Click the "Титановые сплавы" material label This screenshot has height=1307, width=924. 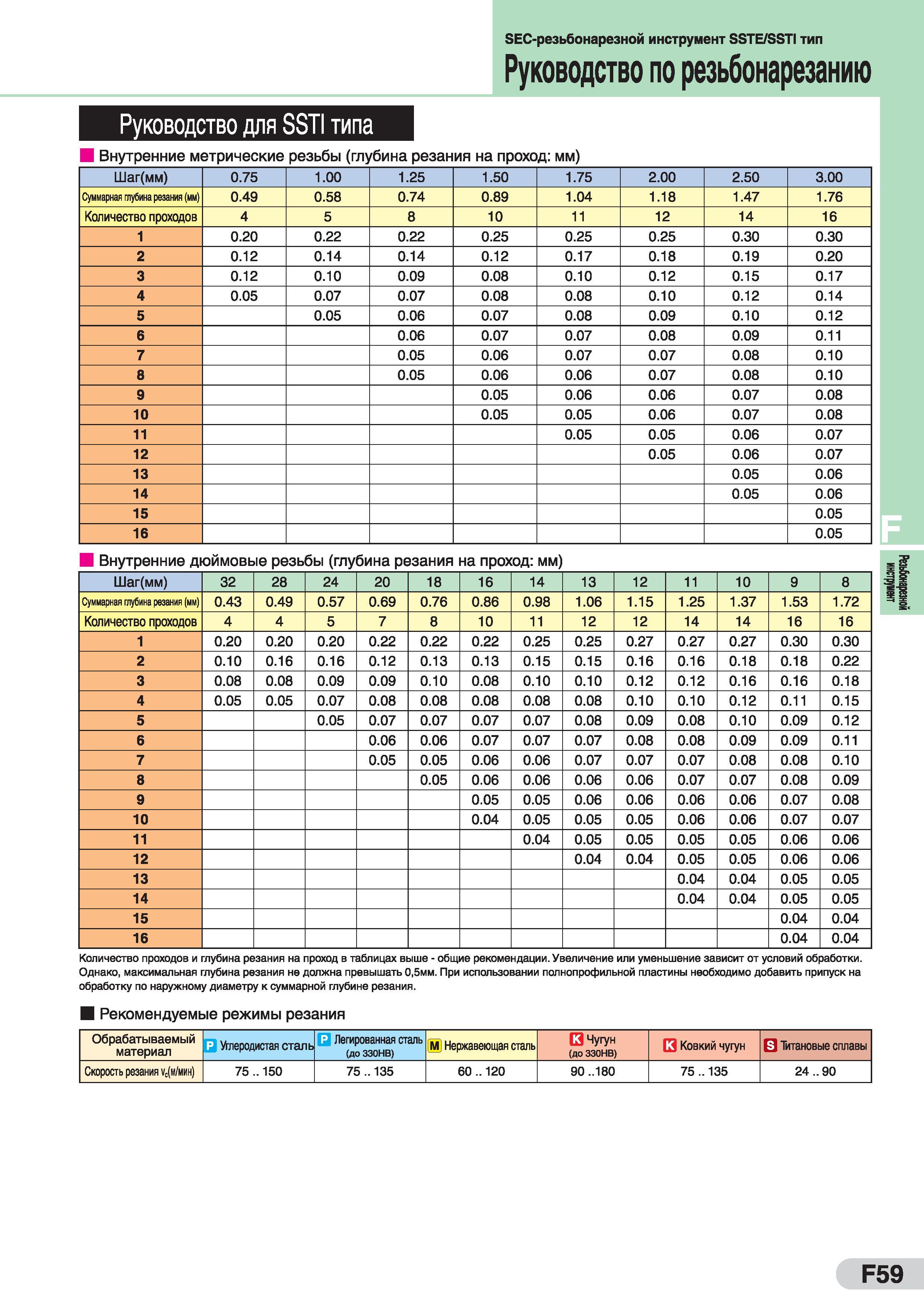(824, 1046)
